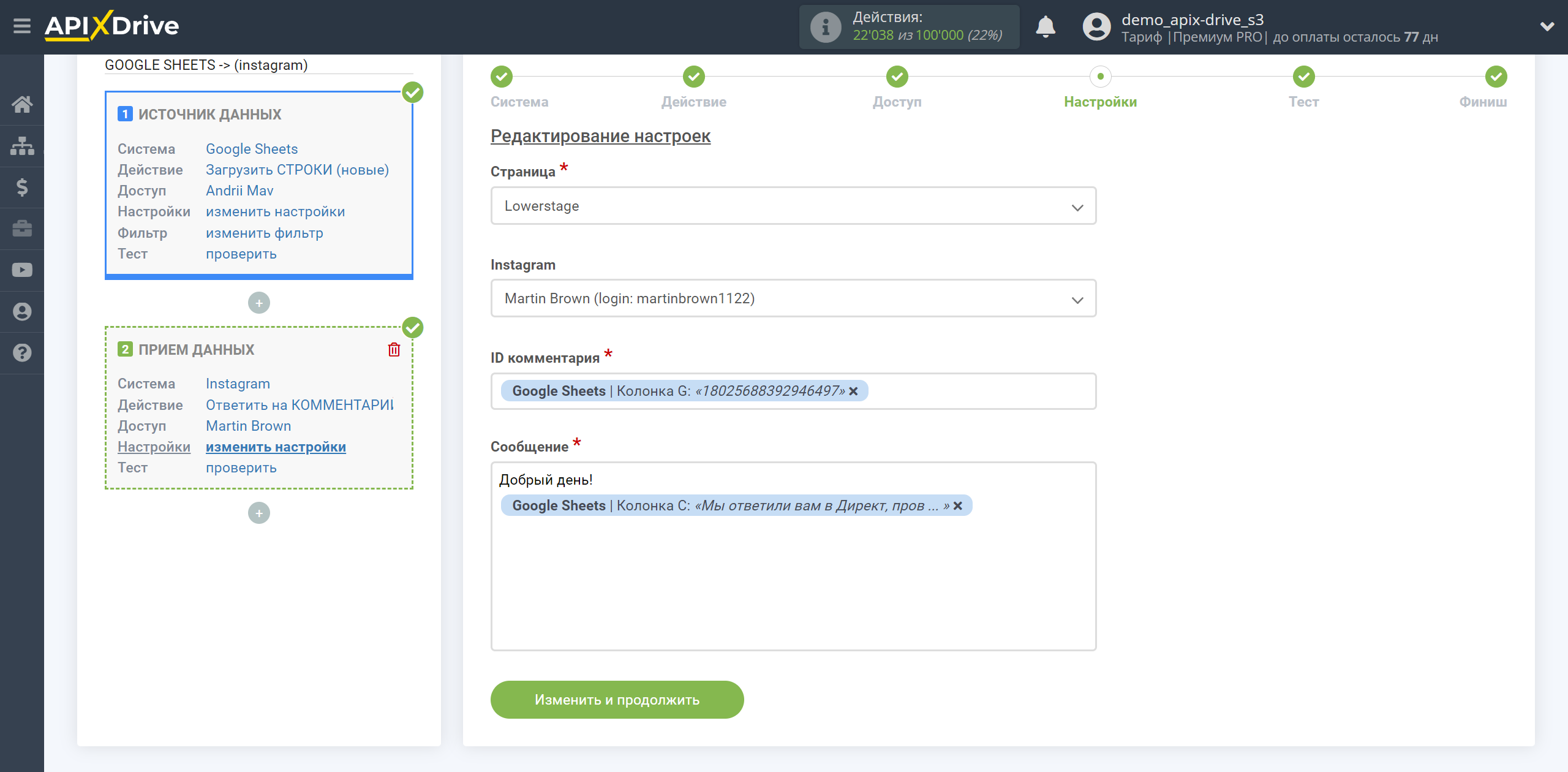Open the YouTube video tutorials icon

click(22, 270)
